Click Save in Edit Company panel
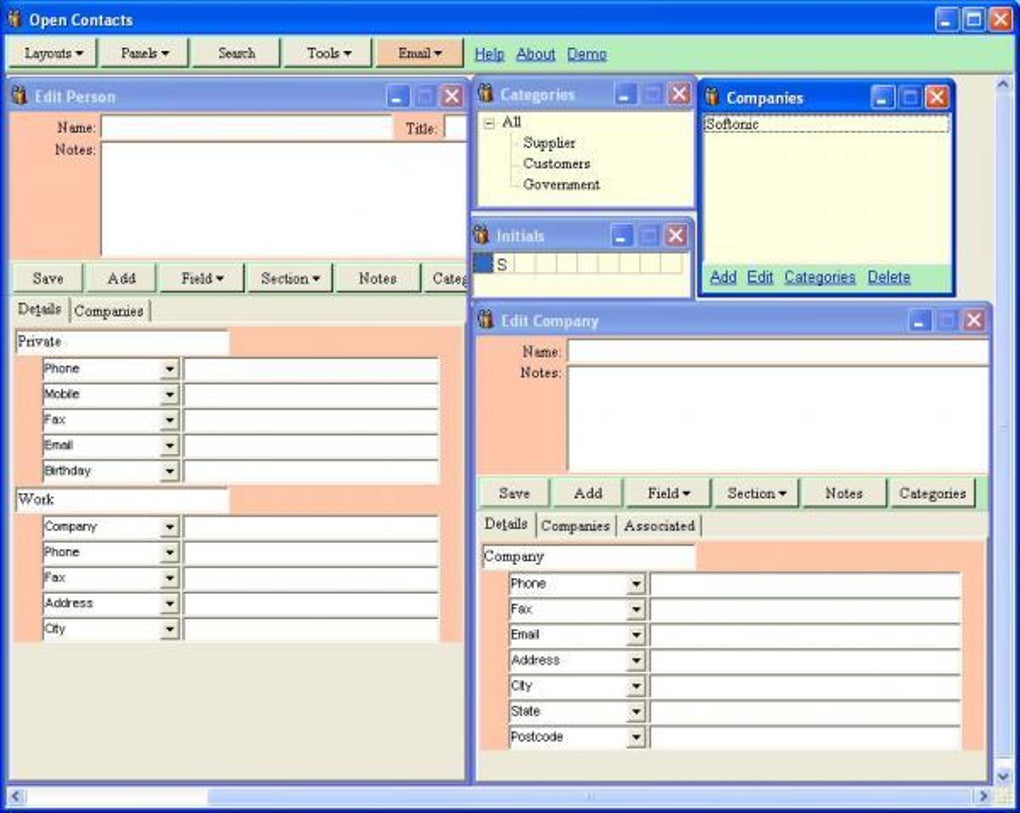 pos(515,493)
